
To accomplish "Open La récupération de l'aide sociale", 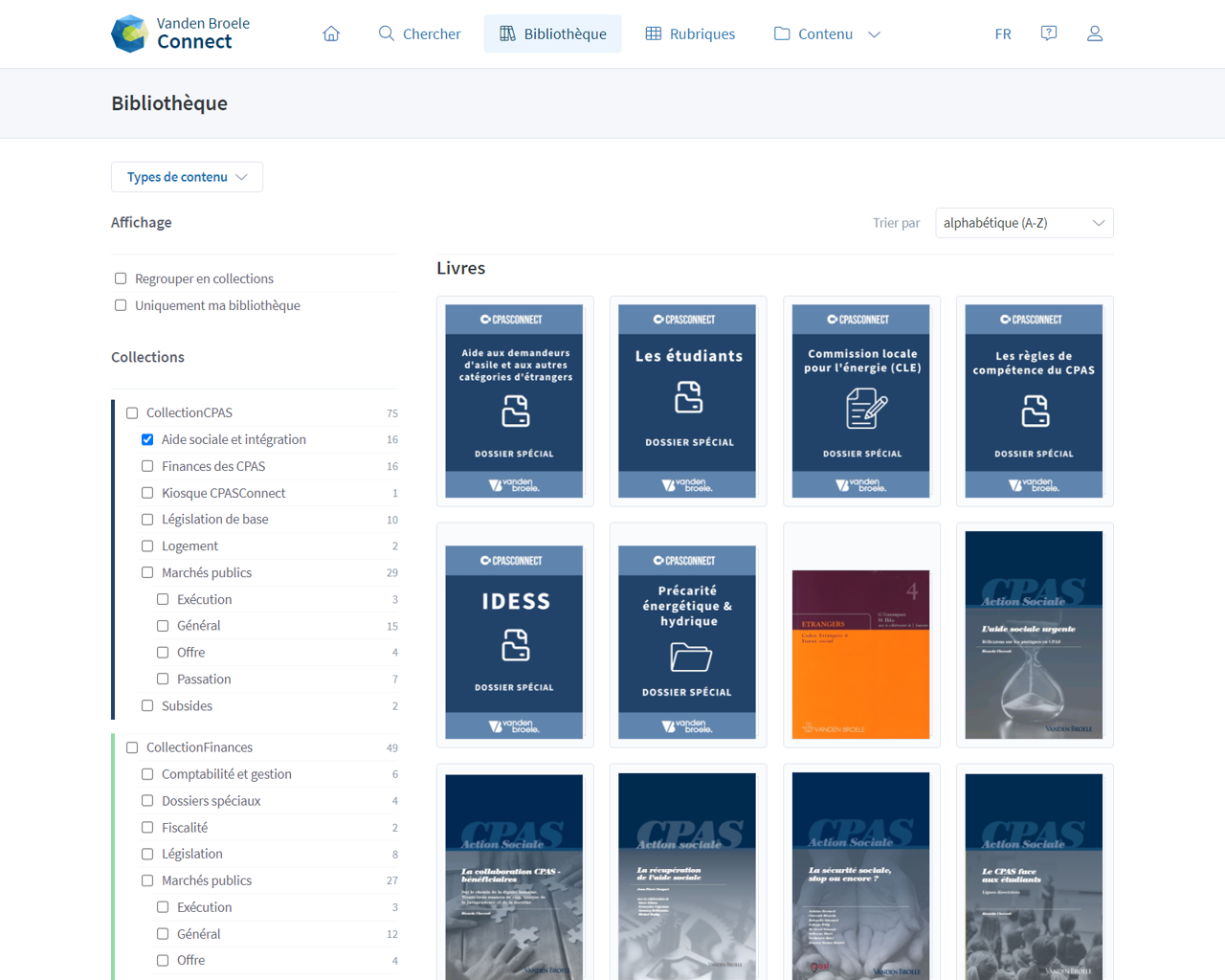I will tap(688, 873).
